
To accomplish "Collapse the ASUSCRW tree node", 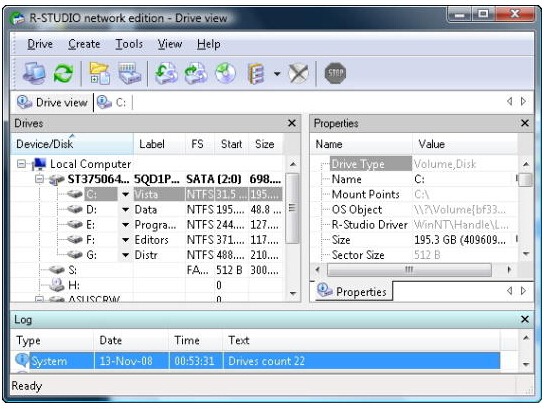I will point(40,298).
